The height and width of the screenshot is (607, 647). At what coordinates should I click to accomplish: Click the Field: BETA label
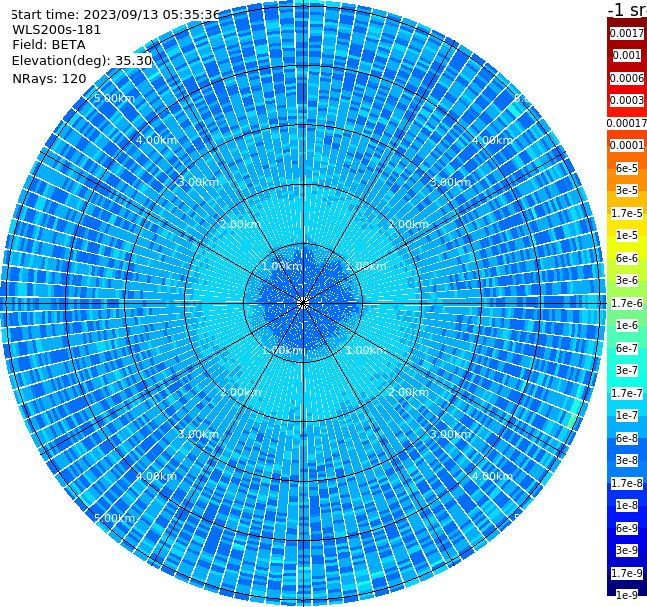(x=49, y=45)
